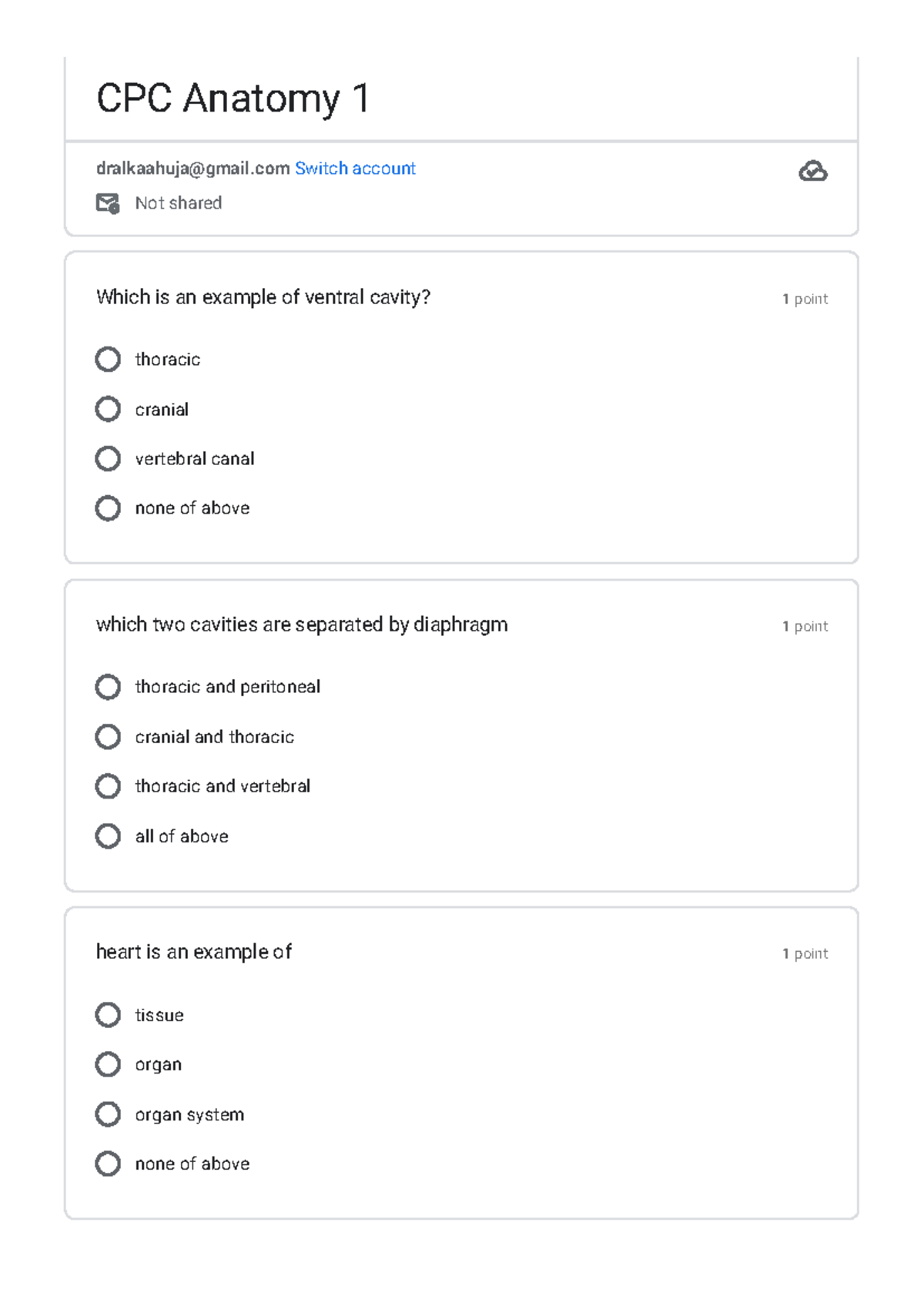
Task: Select cranial and thoracic option
Action: point(108,737)
